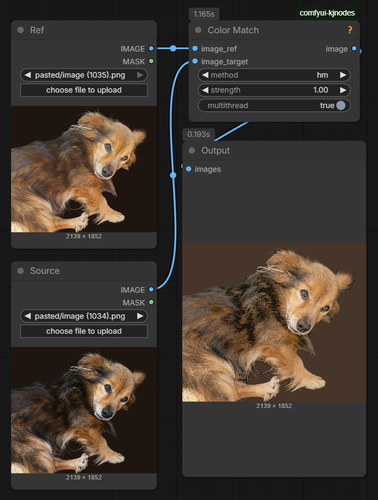Screen dimensions: 378x500
Task: Click Output node title
Action: click(215, 150)
